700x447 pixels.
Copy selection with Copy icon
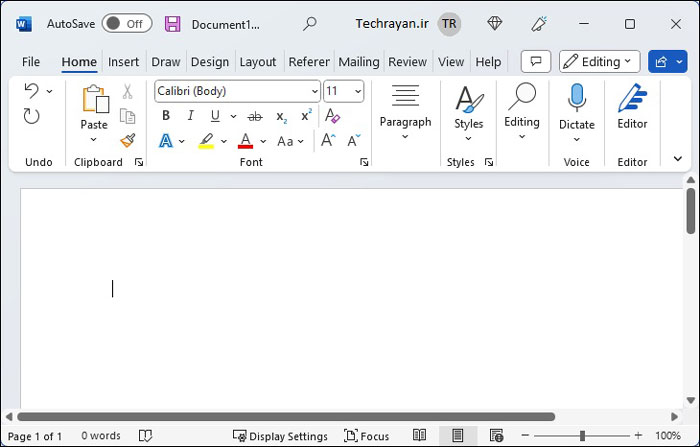[x=128, y=116]
